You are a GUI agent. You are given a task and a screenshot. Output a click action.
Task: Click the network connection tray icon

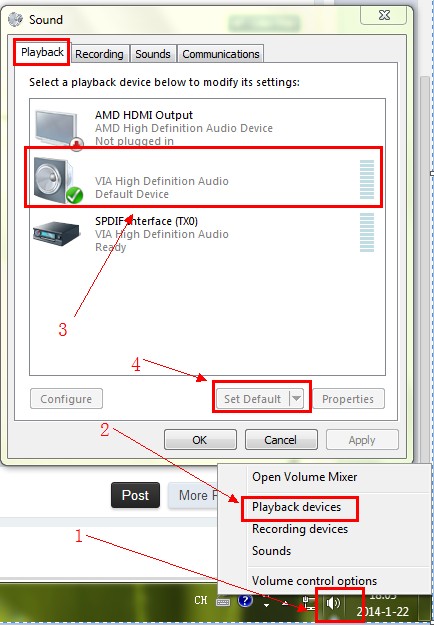[308, 603]
